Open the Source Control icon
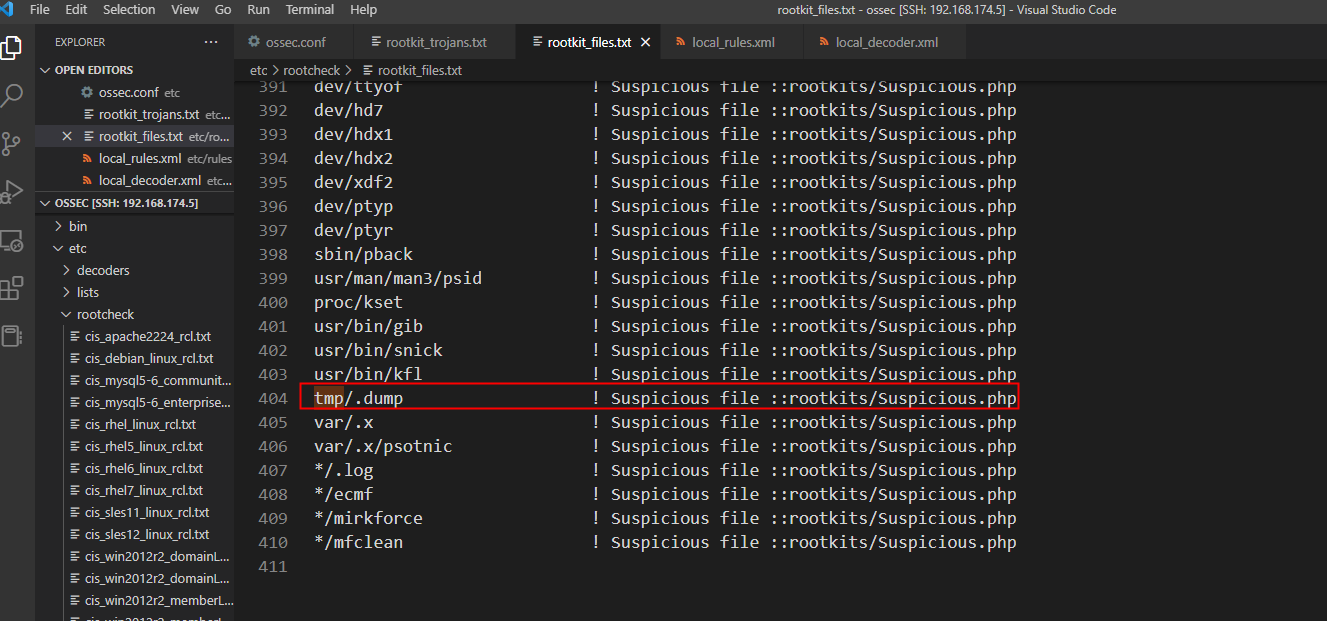Viewport: 1327px width, 621px height. [11, 144]
